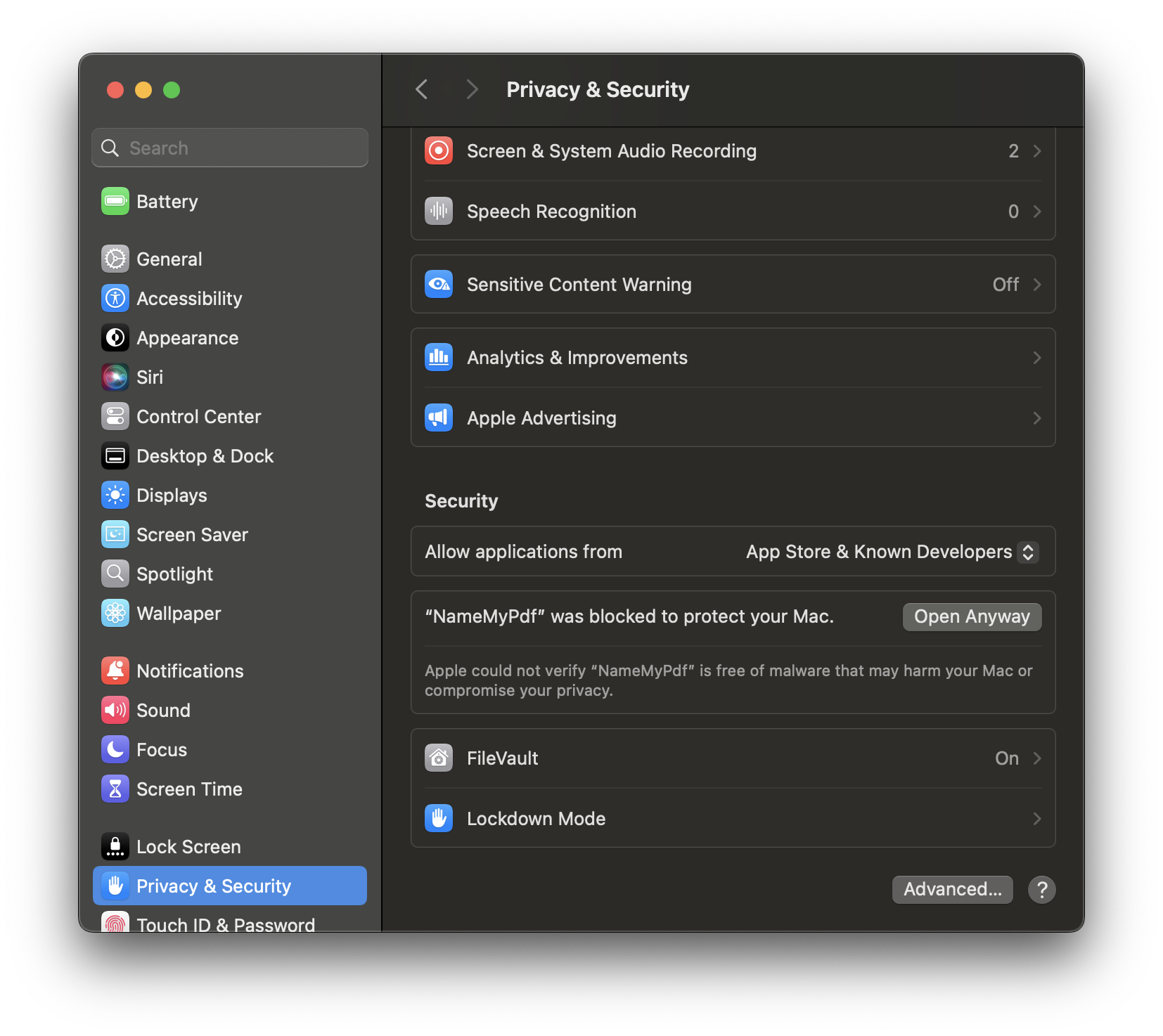This screenshot has height=1036, width=1163.
Task: Open Battery settings
Action: coord(167,201)
